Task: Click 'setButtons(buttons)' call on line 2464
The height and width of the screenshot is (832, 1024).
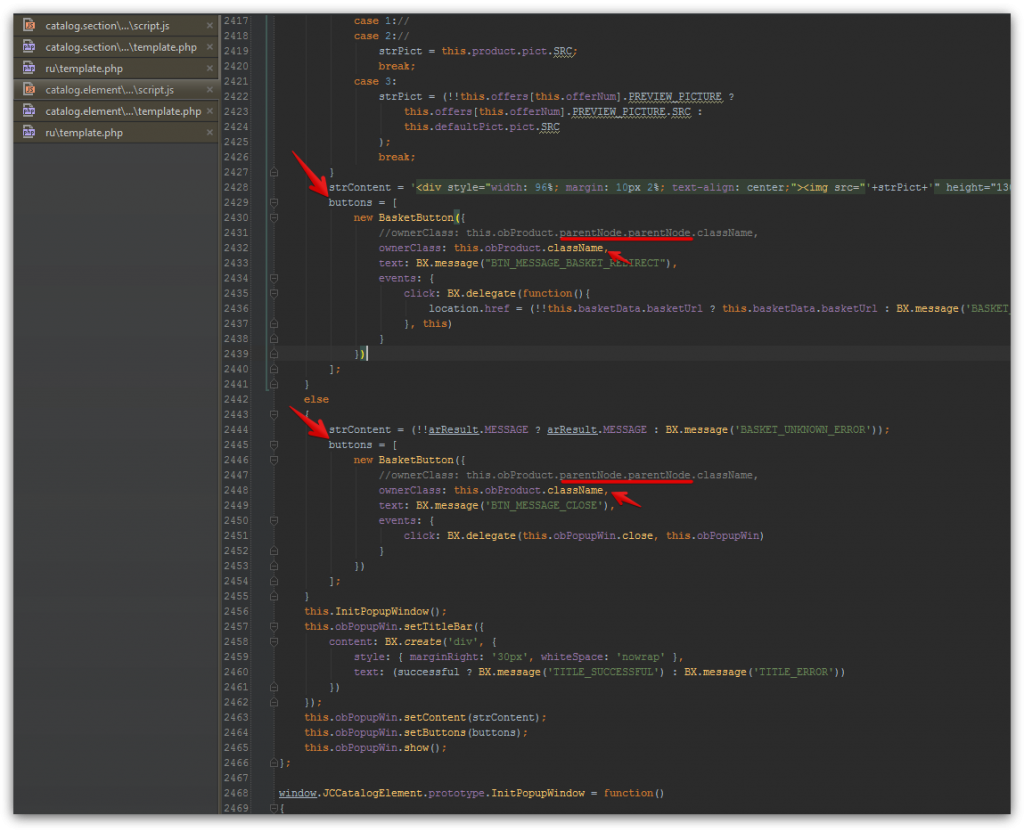Action: tap(463, 733)
